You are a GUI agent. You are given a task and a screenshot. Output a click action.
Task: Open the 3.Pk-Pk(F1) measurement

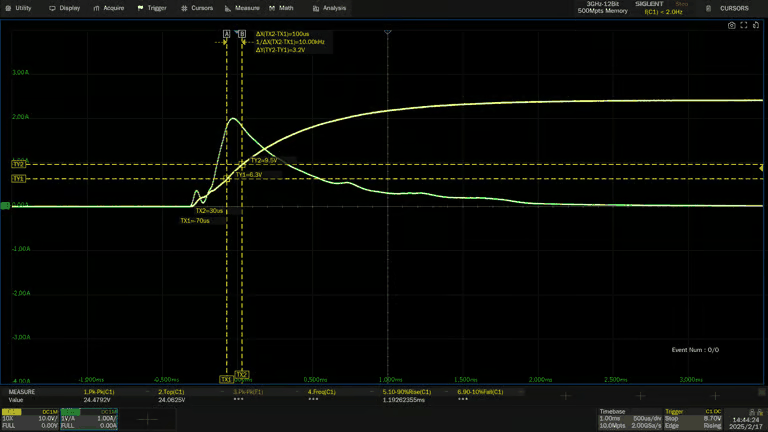click(x=248, y=392)
